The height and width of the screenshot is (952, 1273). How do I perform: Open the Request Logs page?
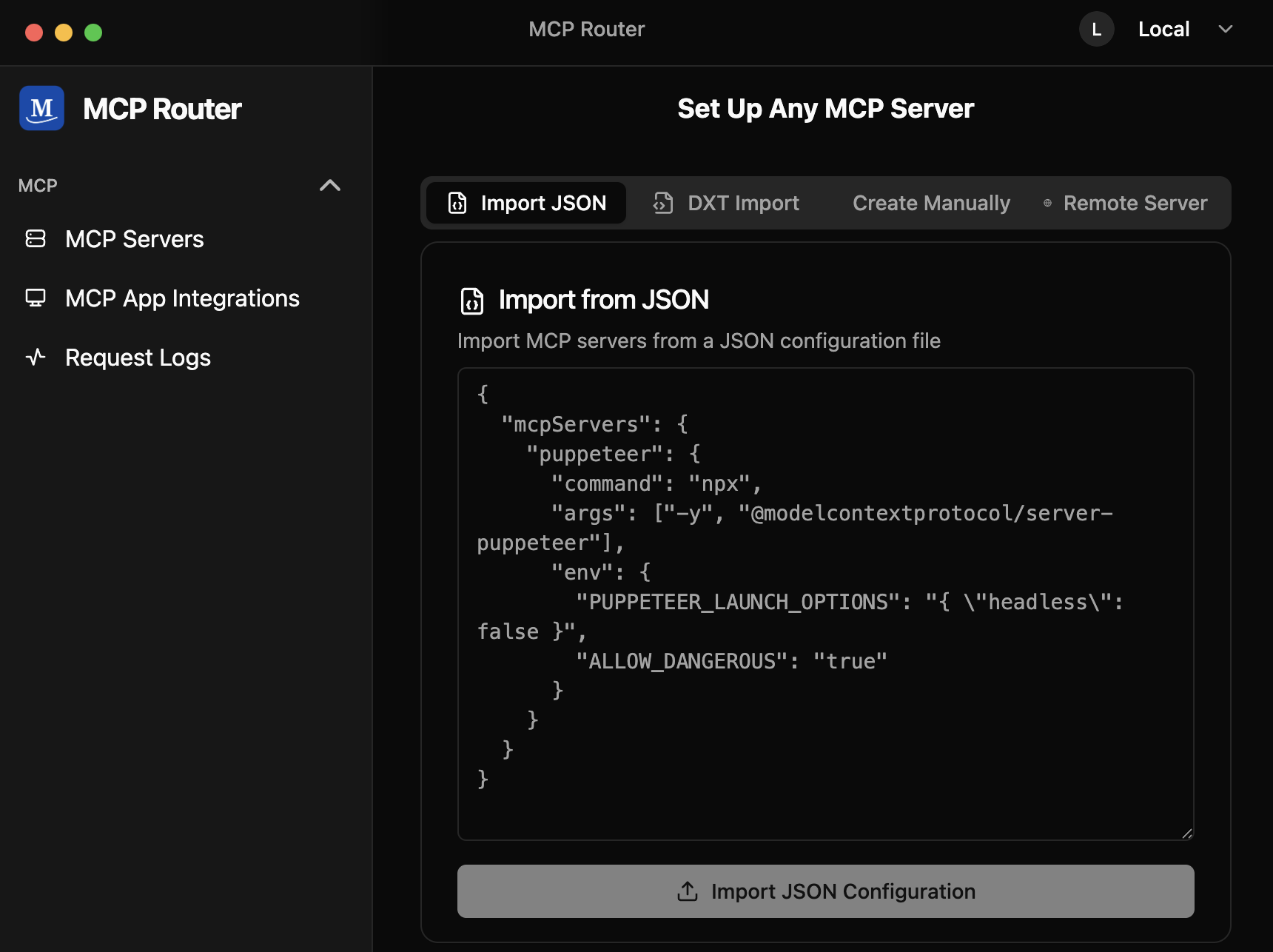138,358
